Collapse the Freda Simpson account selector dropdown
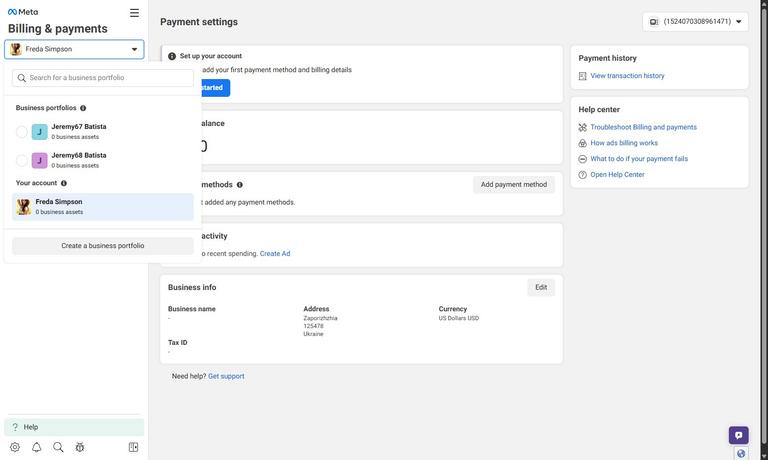The height and width of the screenshot is (460, 768). point(74,49)
